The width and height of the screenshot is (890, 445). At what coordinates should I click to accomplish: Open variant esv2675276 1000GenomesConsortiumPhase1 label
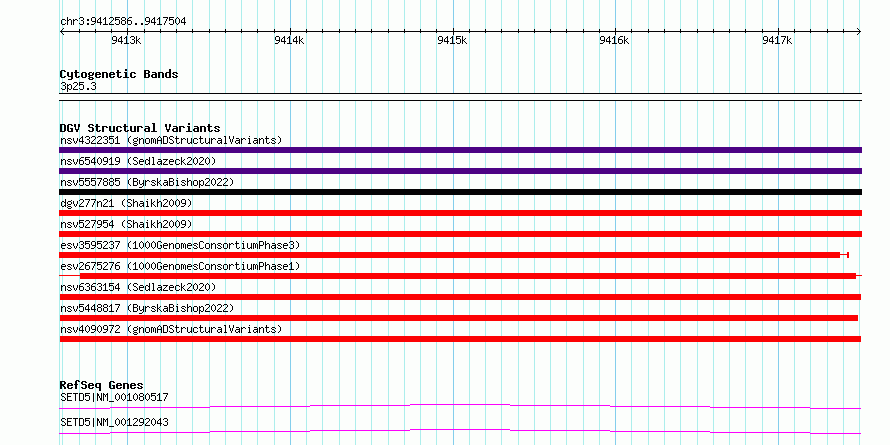coord(180,266)
